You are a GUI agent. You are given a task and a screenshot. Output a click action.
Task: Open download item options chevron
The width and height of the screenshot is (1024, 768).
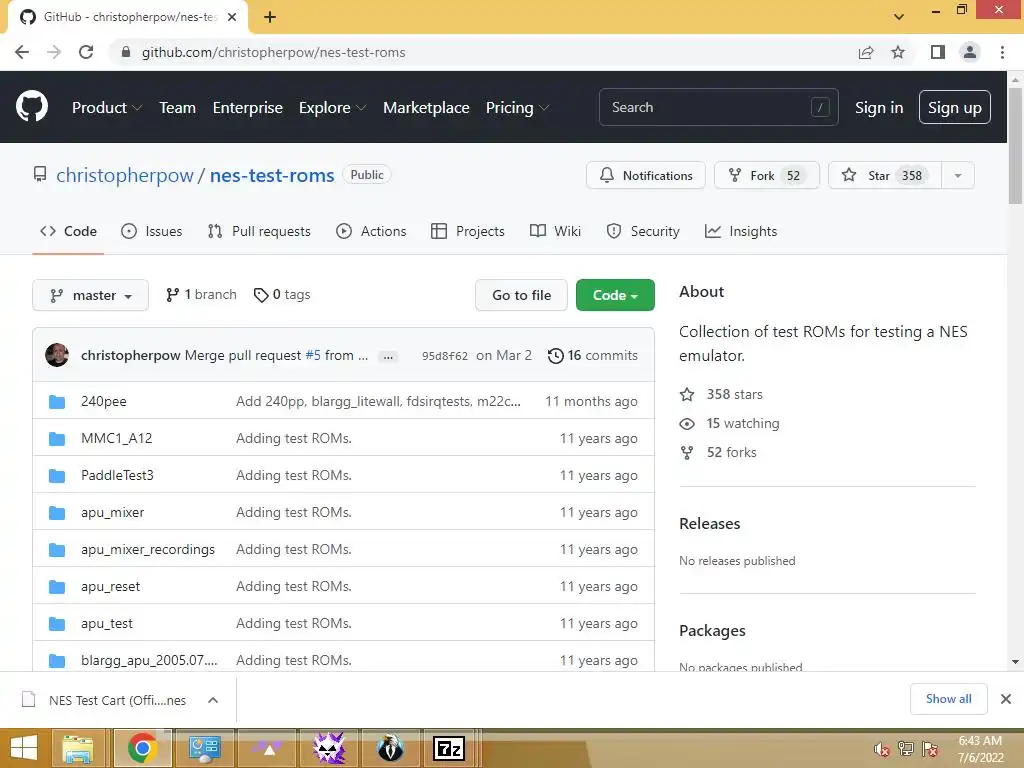coord(213,700)
